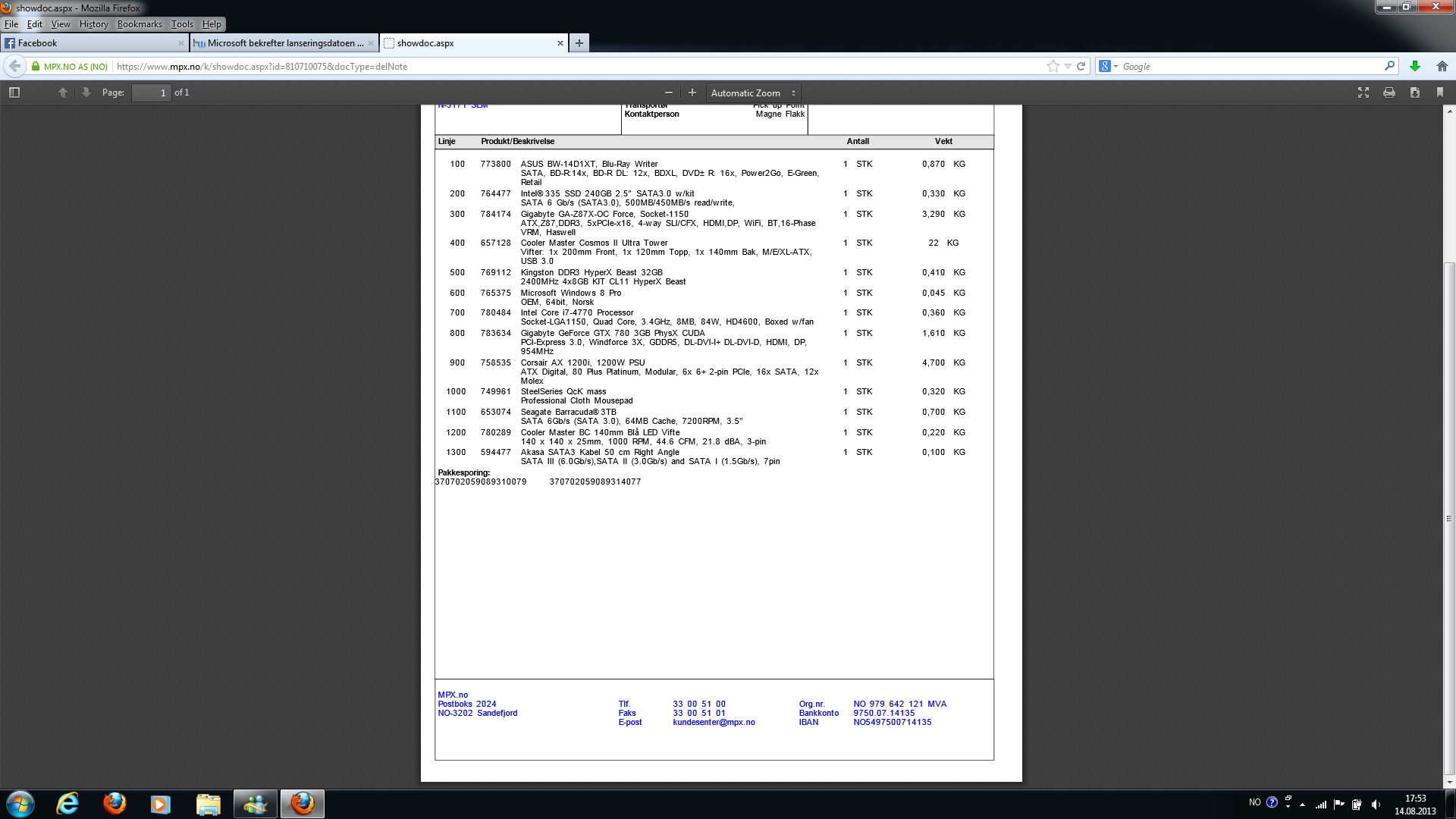
Task: Click the scrollbar up arrow
Action: [1449, 111]
